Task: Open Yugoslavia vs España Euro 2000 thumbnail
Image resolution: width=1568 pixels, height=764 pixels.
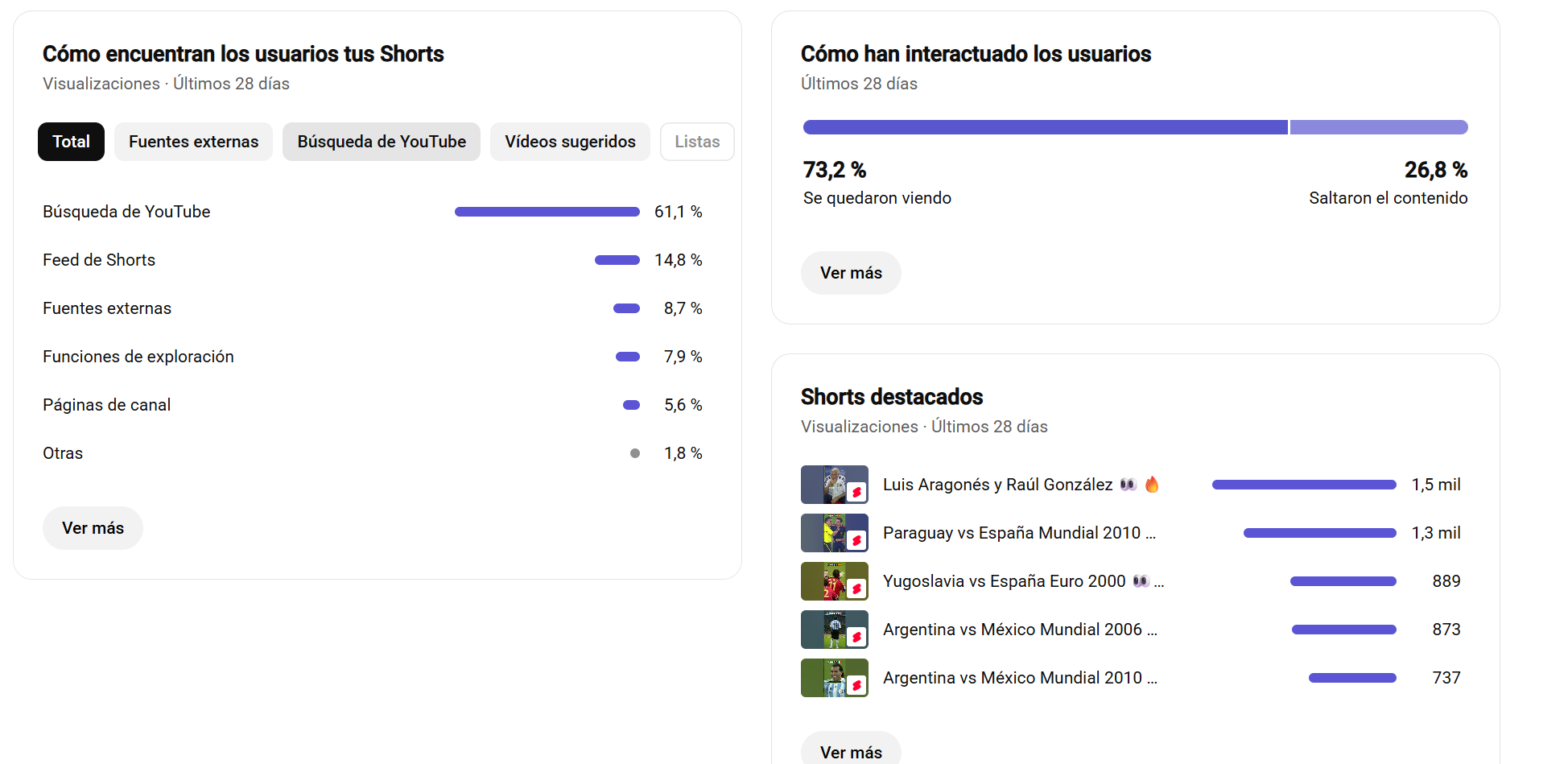Action: 835,581
